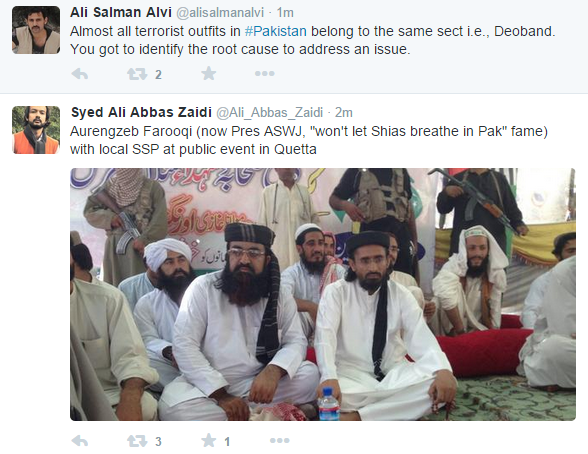View Ali Salman Alvi's avatar picture
588x454 pixels.
point(36,30)
